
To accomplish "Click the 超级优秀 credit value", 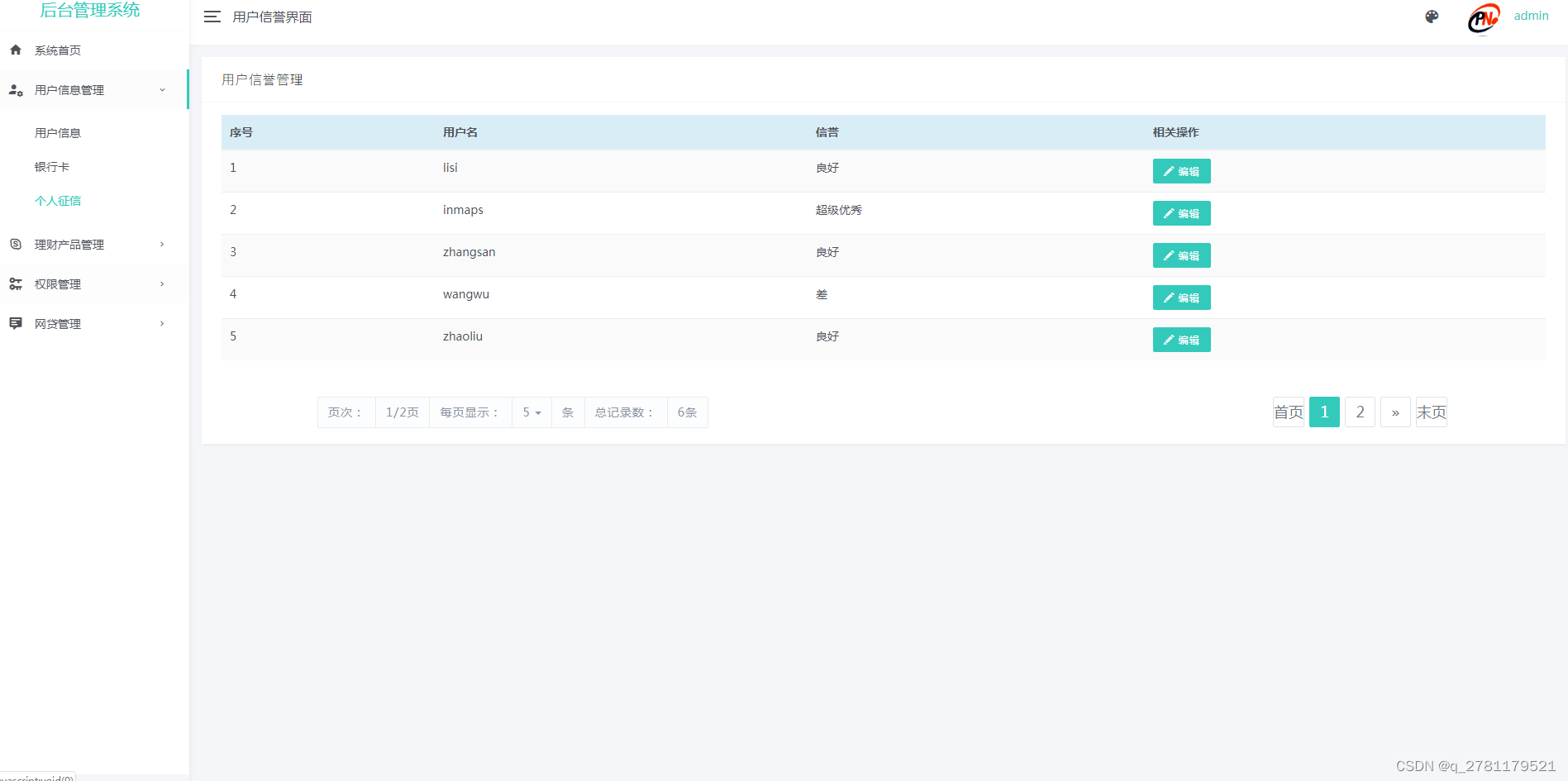I will pos(839,210).
